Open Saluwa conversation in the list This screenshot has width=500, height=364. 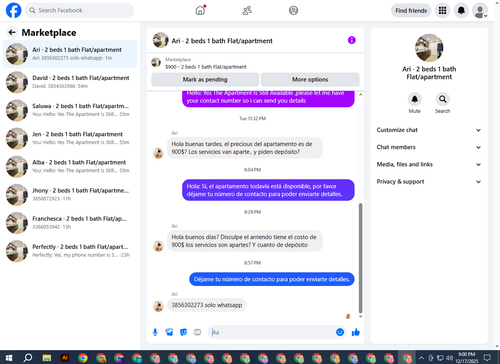point(70,110)
